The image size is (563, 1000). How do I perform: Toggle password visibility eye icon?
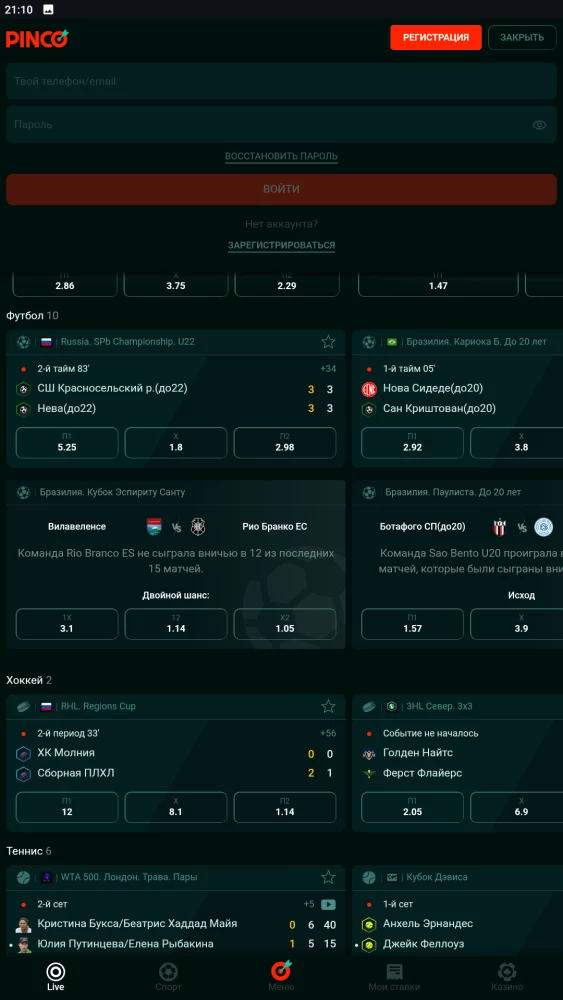pyautogui.click(x=539, y=125)
